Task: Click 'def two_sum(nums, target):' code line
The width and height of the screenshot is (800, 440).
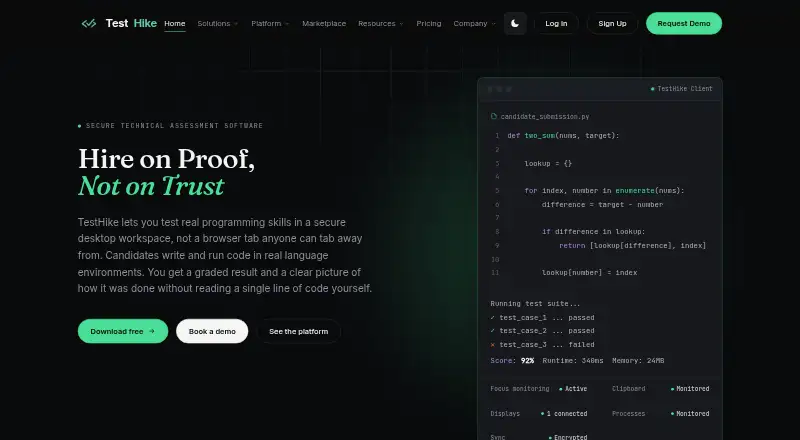Action: [x=563, y=136]
